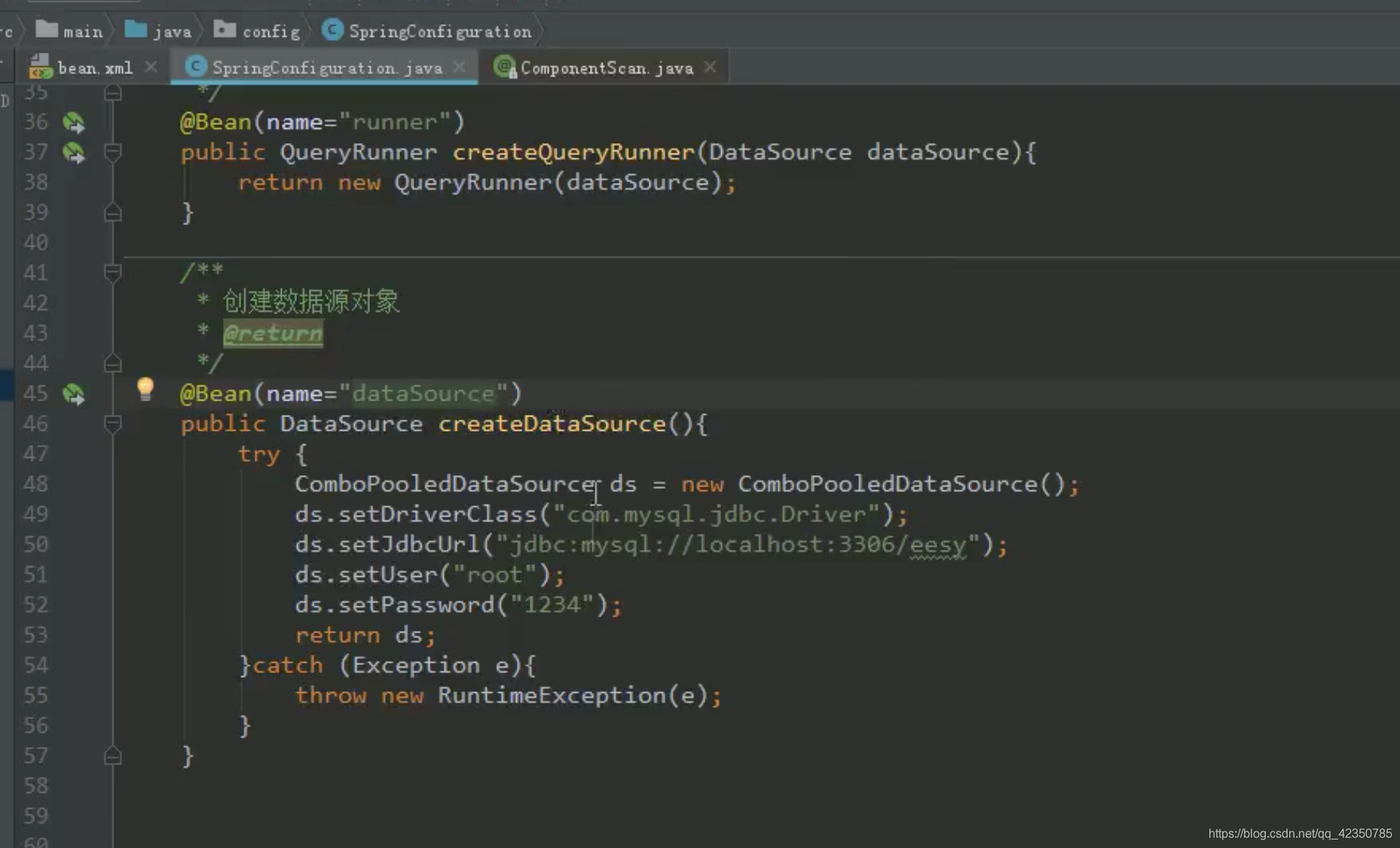The height and width of the screenshot is (848, 1400).
Task: Close the bean.xml tab
Action: pos(151,67)
